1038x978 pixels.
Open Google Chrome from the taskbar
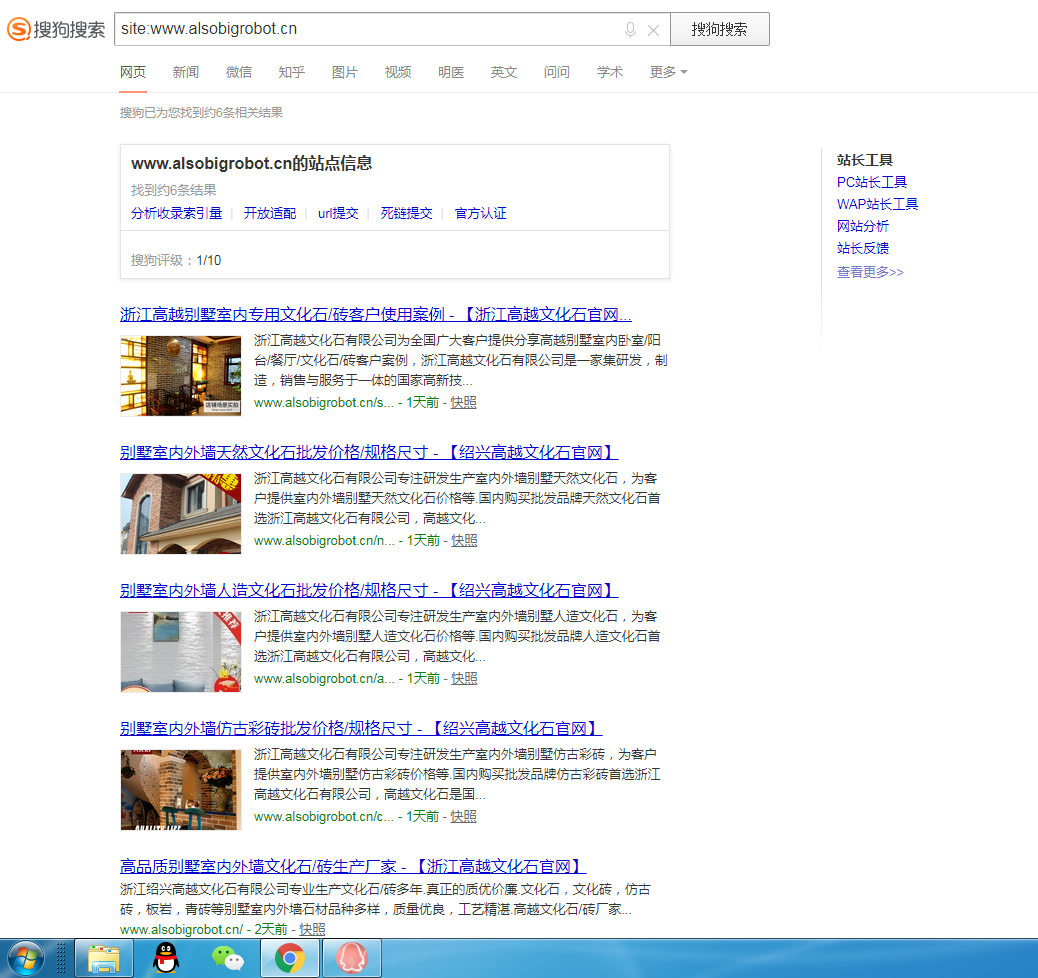tap(290, 958)
